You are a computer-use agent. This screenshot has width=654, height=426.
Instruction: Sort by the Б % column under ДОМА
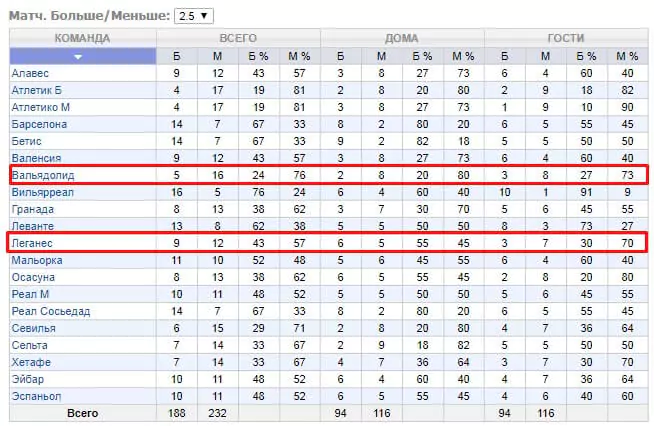pyautogui.click(x=422, y=56)
